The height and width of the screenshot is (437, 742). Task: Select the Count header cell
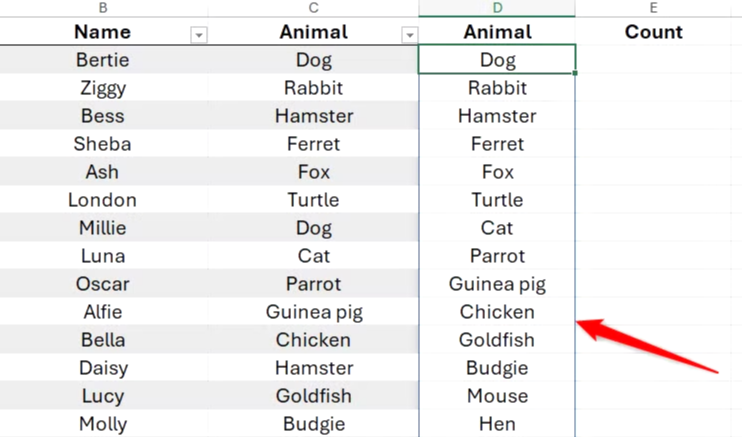point(653,32)
